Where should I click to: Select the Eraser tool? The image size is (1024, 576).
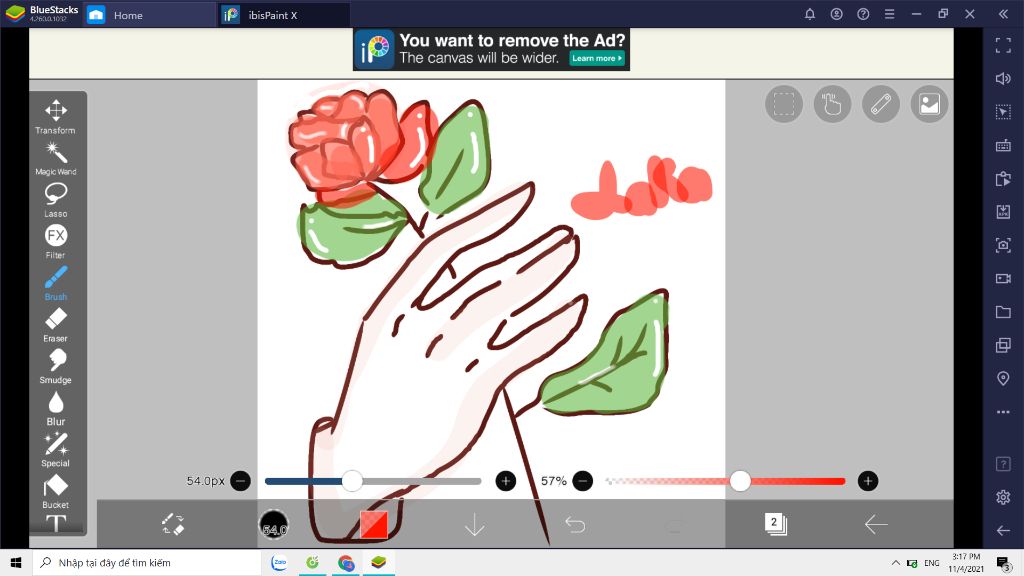(x=56, y=325)
